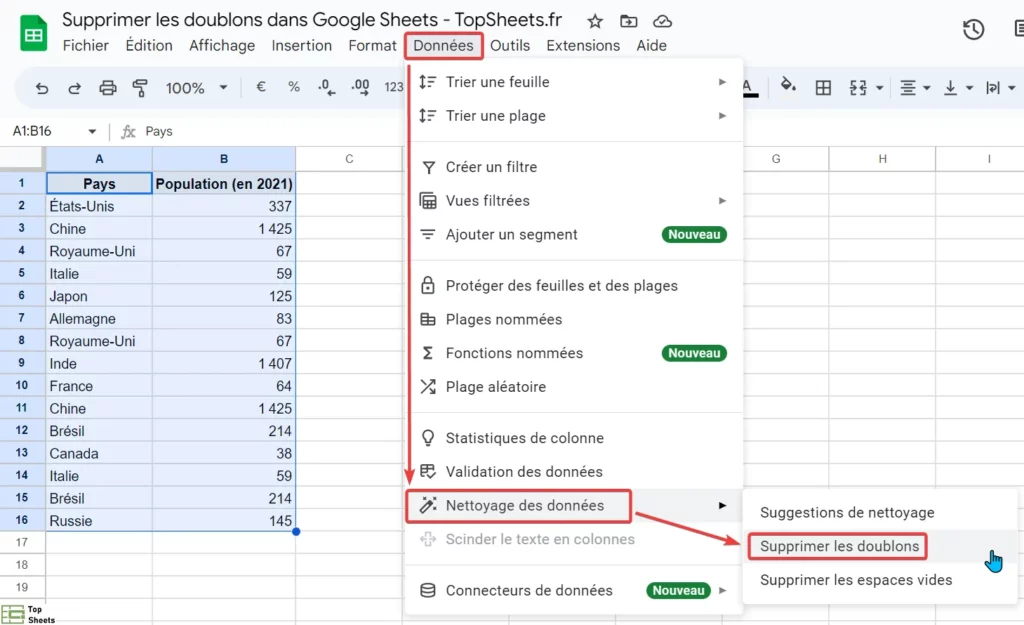
Task: Expand Trier une plage submenu
Action: click(573, 116)
